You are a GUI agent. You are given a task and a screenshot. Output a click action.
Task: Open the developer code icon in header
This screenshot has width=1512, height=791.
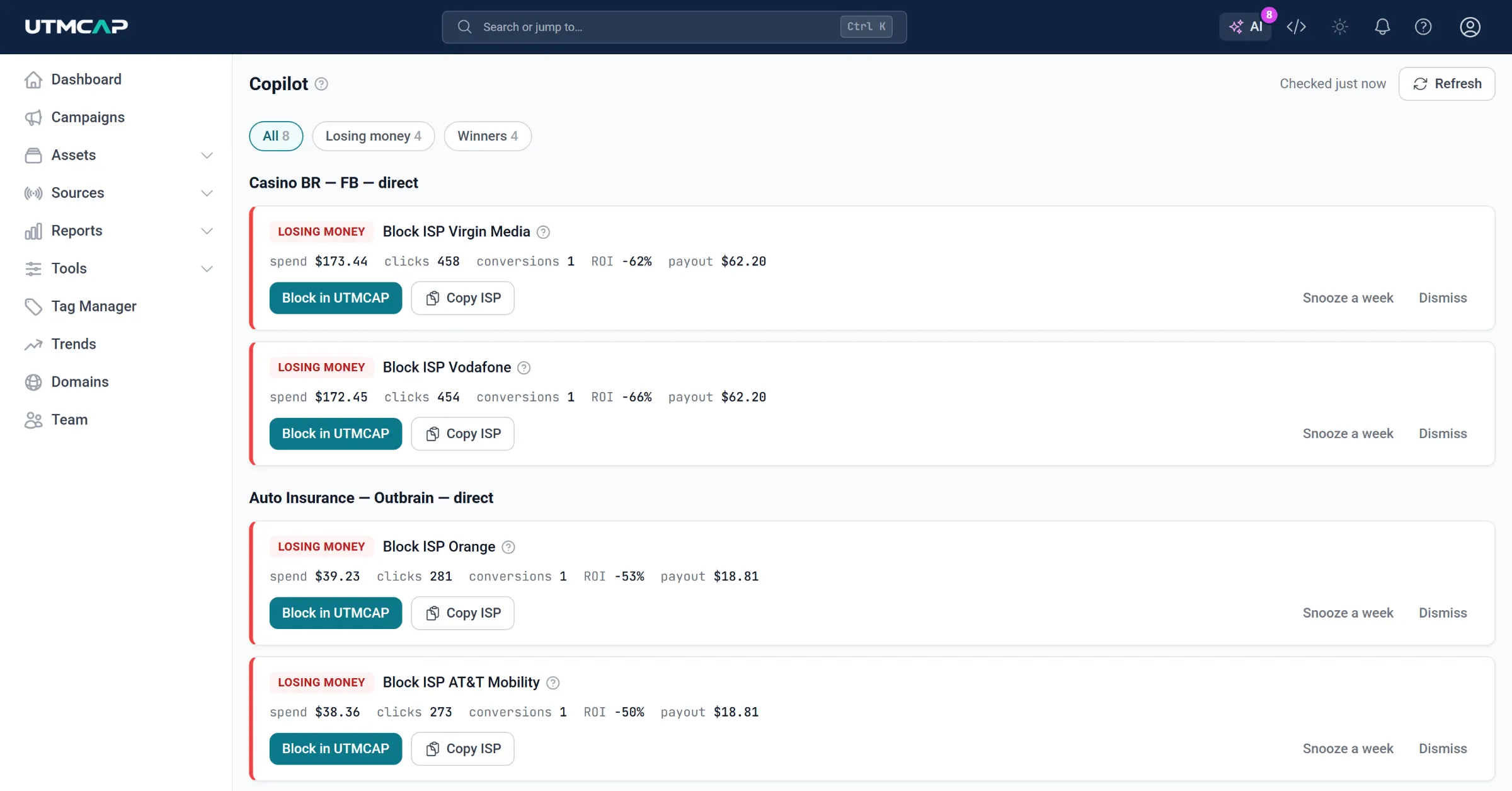(x=1296, y=26)
